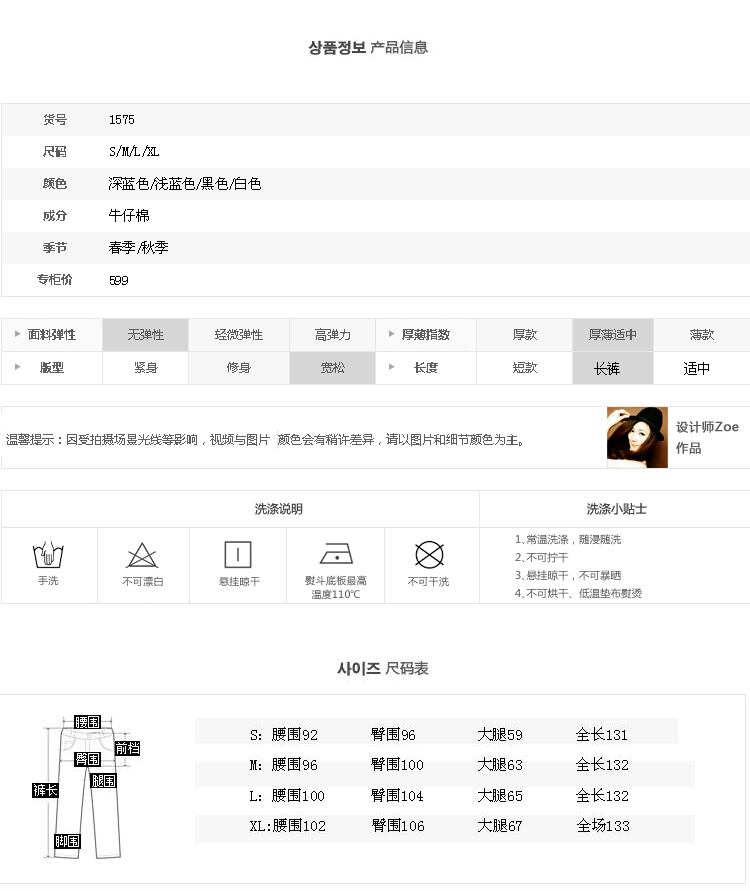The width and height of the screenshot is (750, 891).
Task: Click the 洗涤小贴士 column header
Action: point(616,509)
